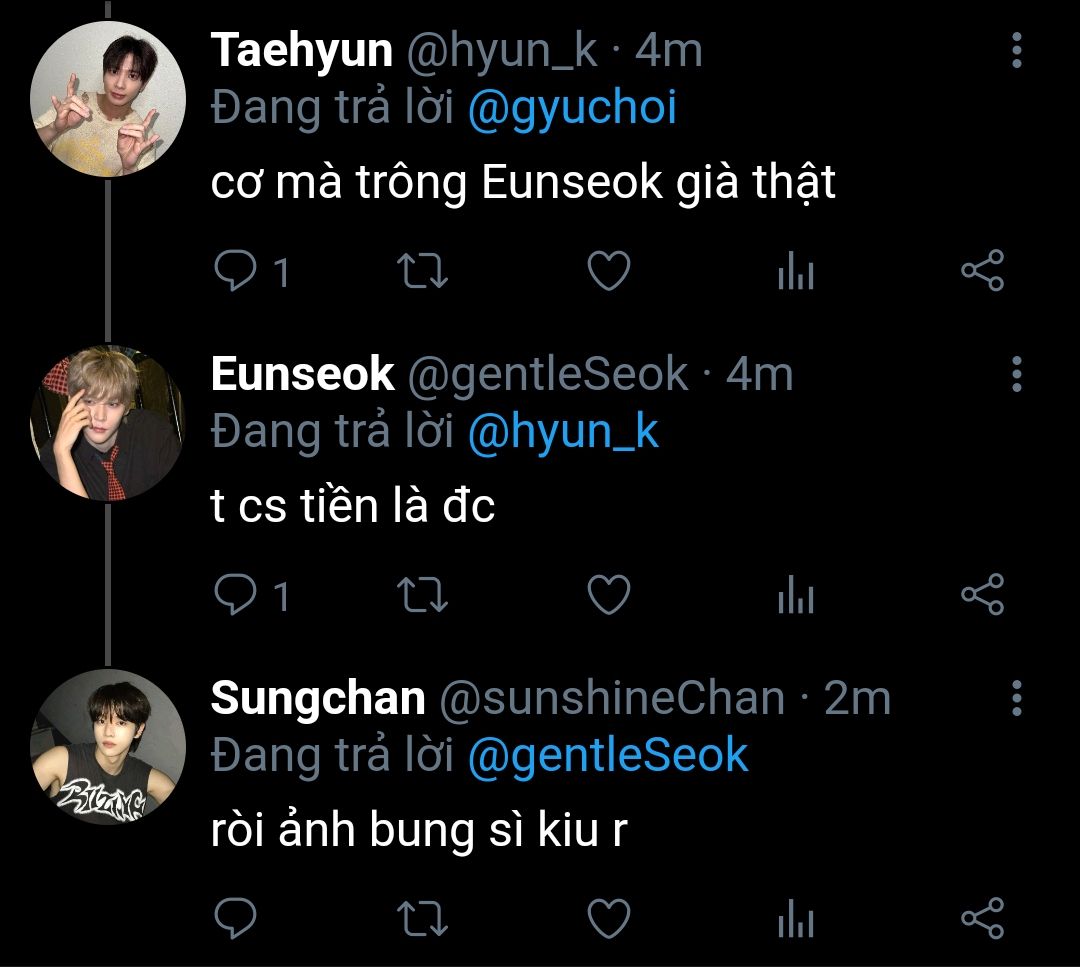View analytics on Taehyun's tweet
1080x967 pixels.
(x=796, y=272)
